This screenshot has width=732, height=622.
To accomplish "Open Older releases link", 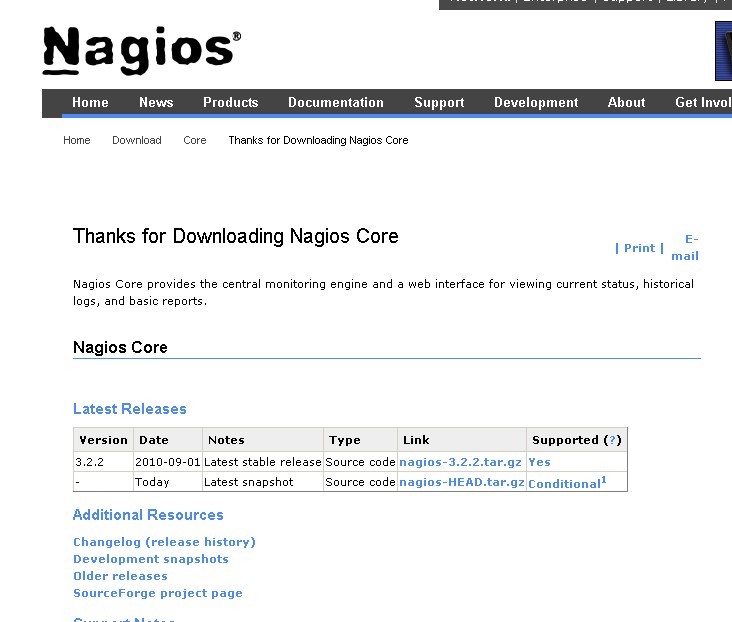I will 120,576.
